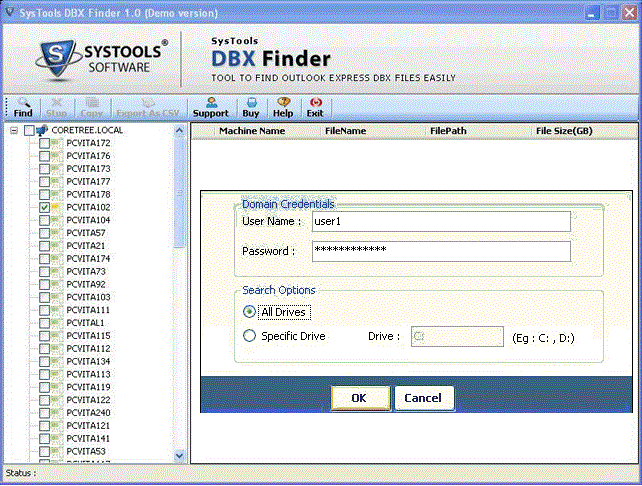This screenshot has width=642, height=486.
Task: Select the PCVITA122 tree entry
Action: [88, 400]
